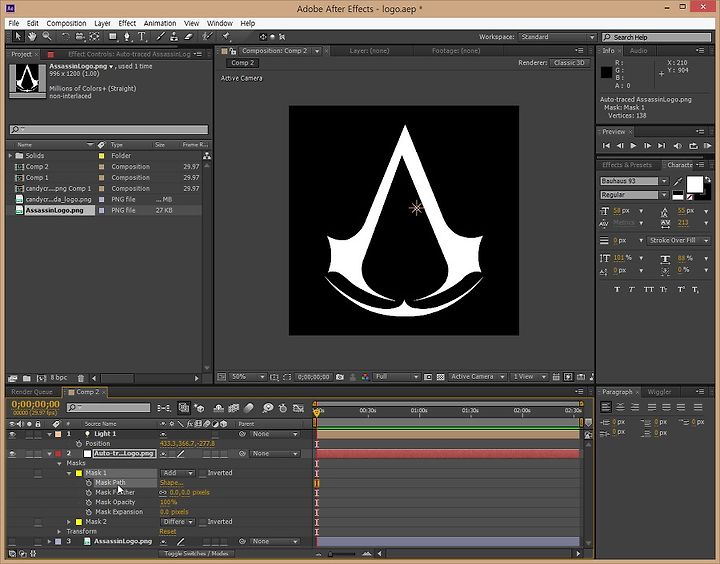
Task: Click the Mask Path Shape... link
Action: pos(171,483)
